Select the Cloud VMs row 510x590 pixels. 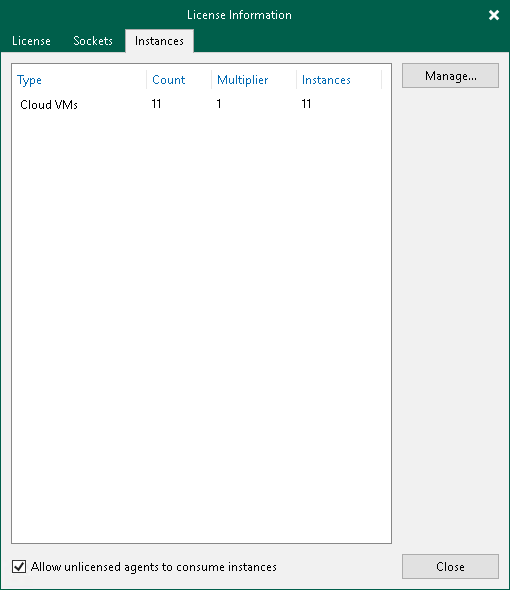[201, 104]
